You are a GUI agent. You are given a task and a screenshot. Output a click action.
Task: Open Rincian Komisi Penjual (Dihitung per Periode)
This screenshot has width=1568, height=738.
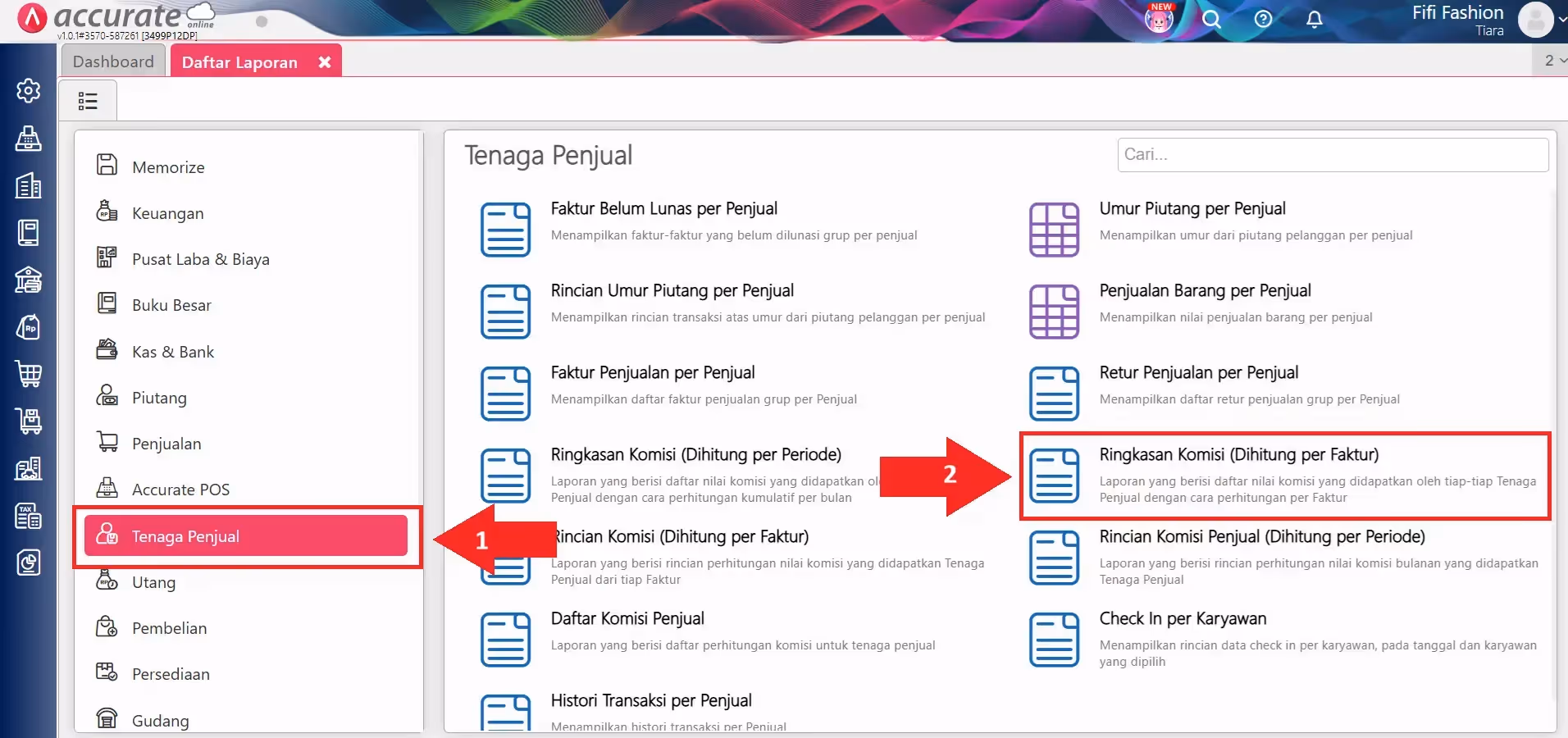click(1262, 536)
